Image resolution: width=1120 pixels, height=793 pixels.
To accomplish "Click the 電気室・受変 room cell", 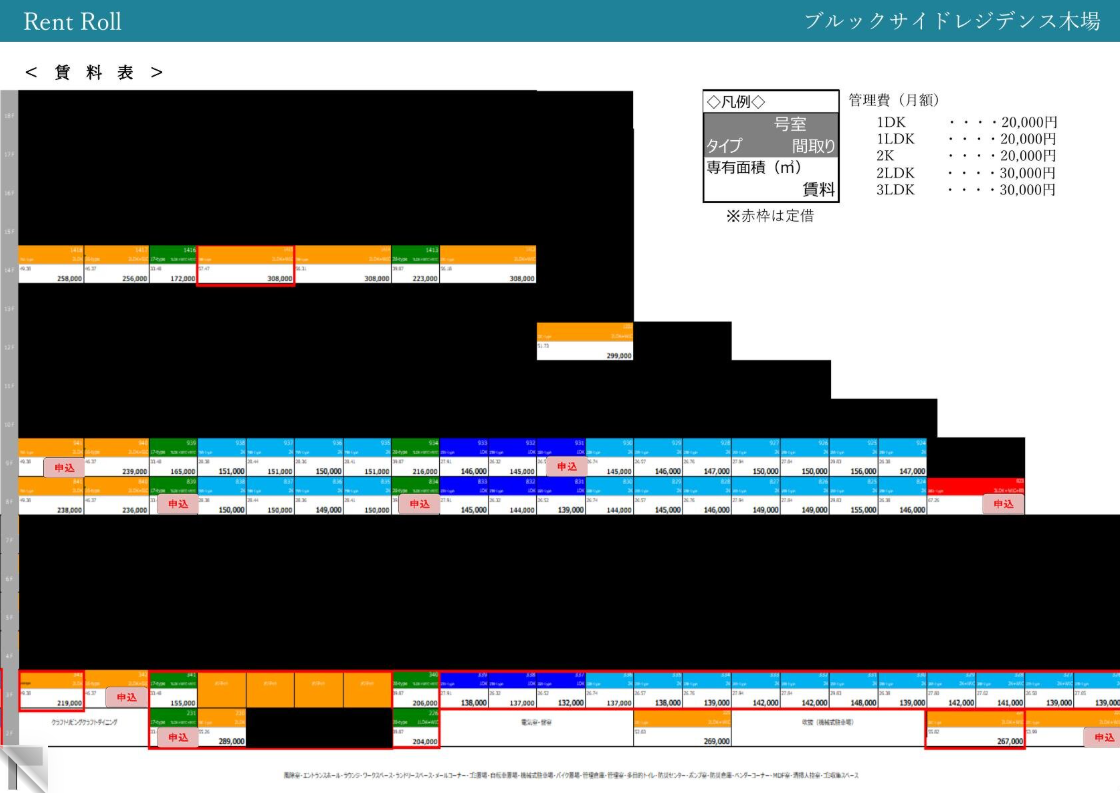I will tap(536, 721).
